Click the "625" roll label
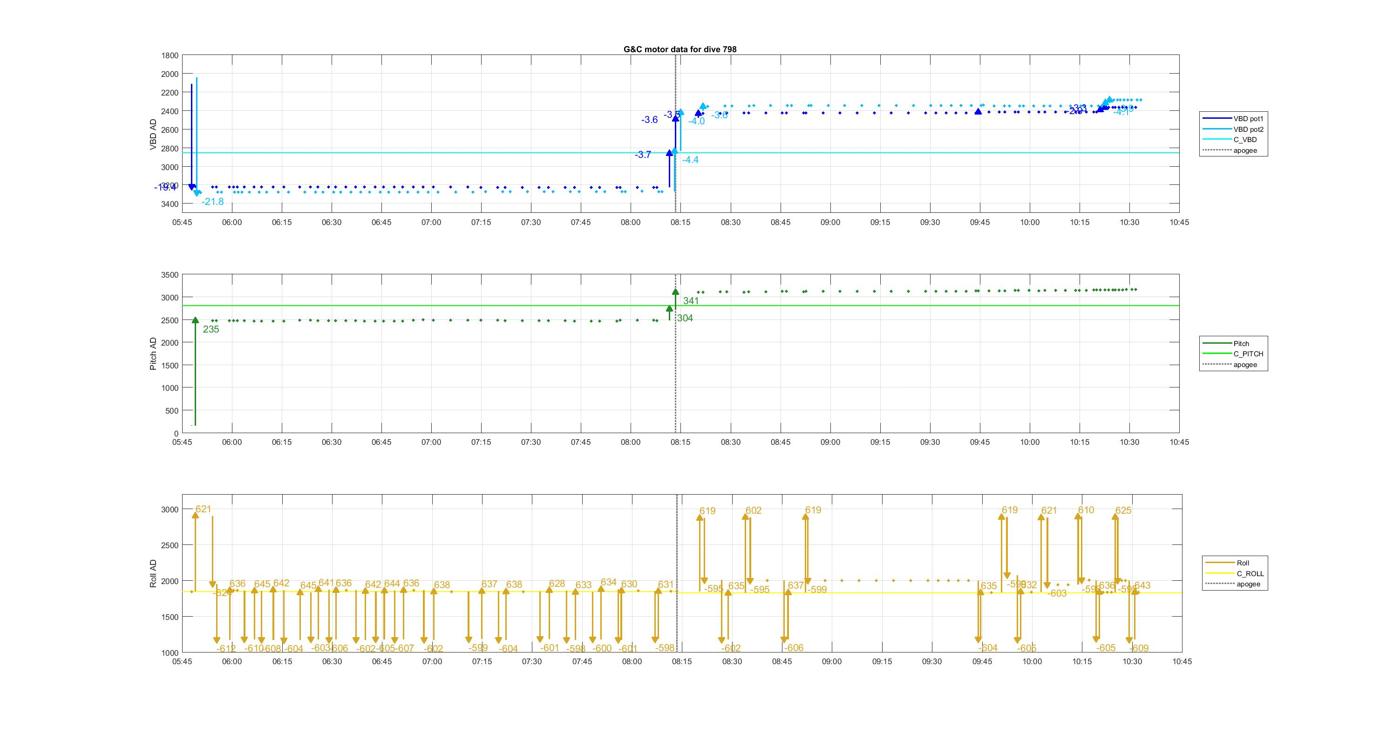Image resolution: width=1400 pixels, height=733 pixels. (x=1124, y=510)
